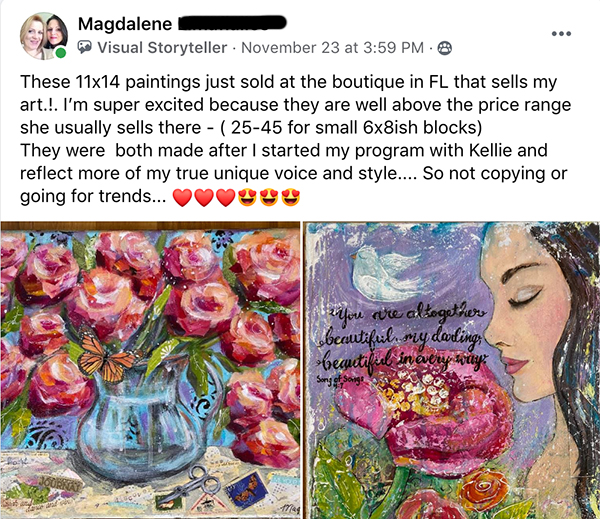Click the group privacy audience icon
The image size is (600, 519).
click(444, 48)
